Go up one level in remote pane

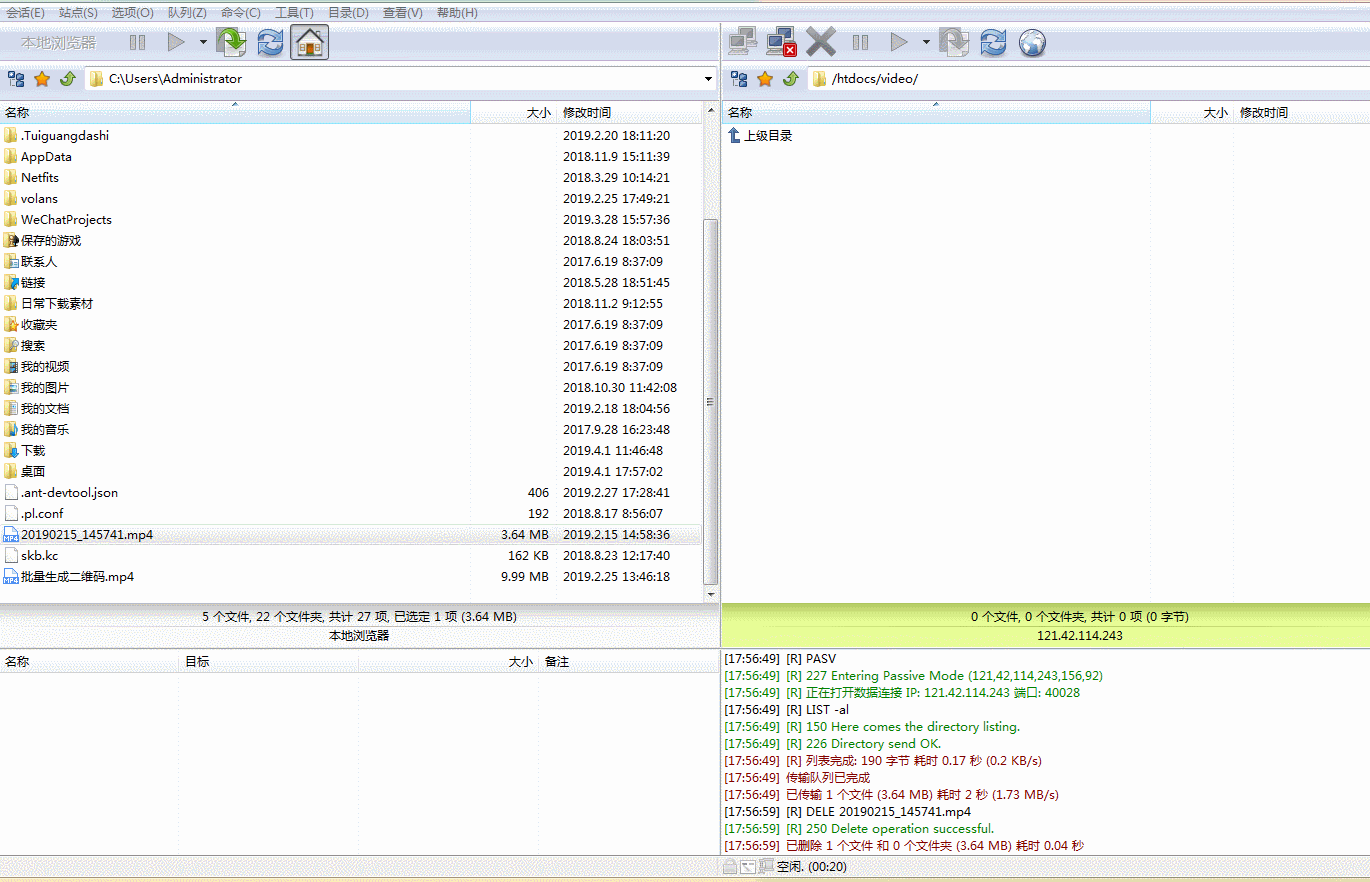click(x=791, y=79)
